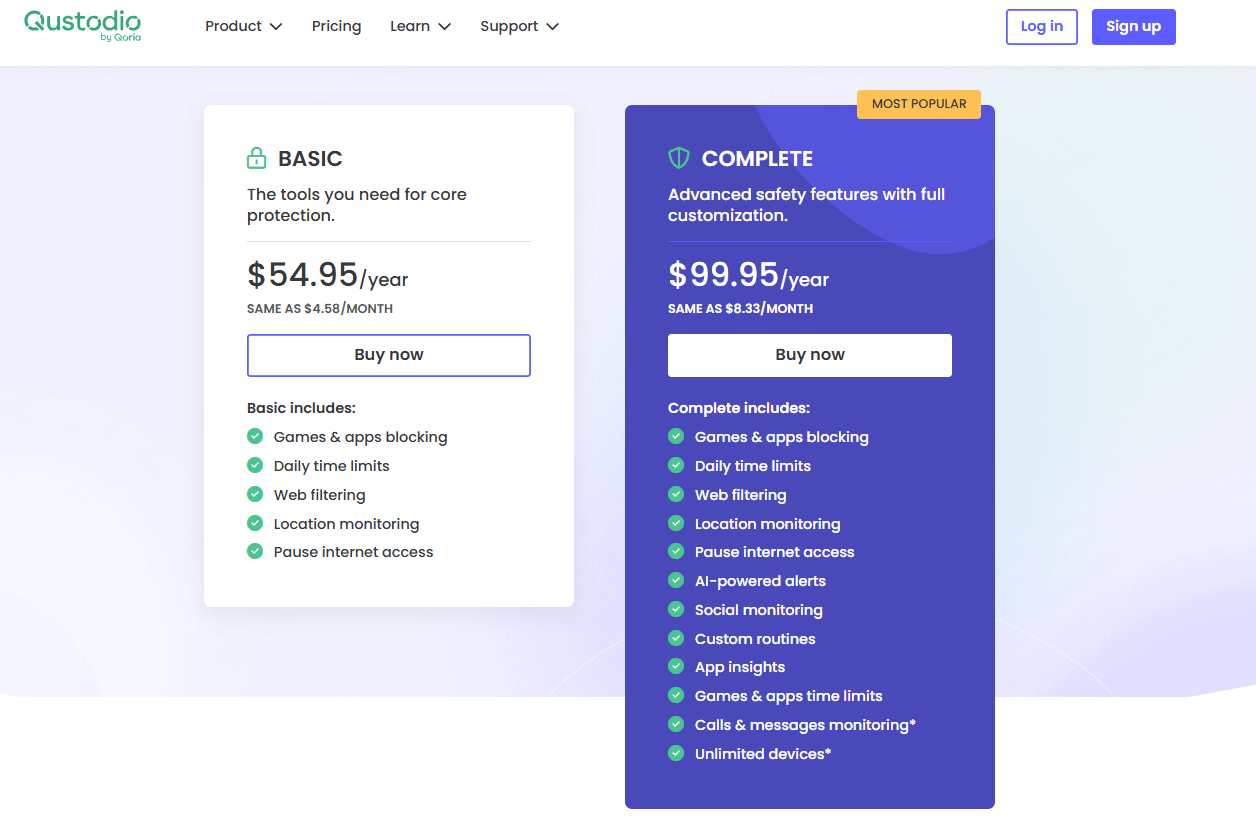Click 'App insights' feature text
Screen dimensions: 1256x828
pos(740,667)
